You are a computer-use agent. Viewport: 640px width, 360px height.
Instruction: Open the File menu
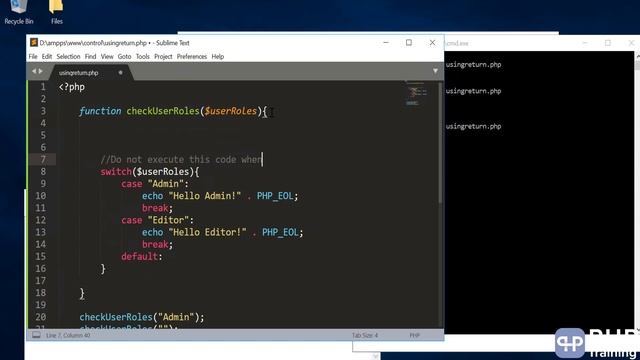point(33,56)
